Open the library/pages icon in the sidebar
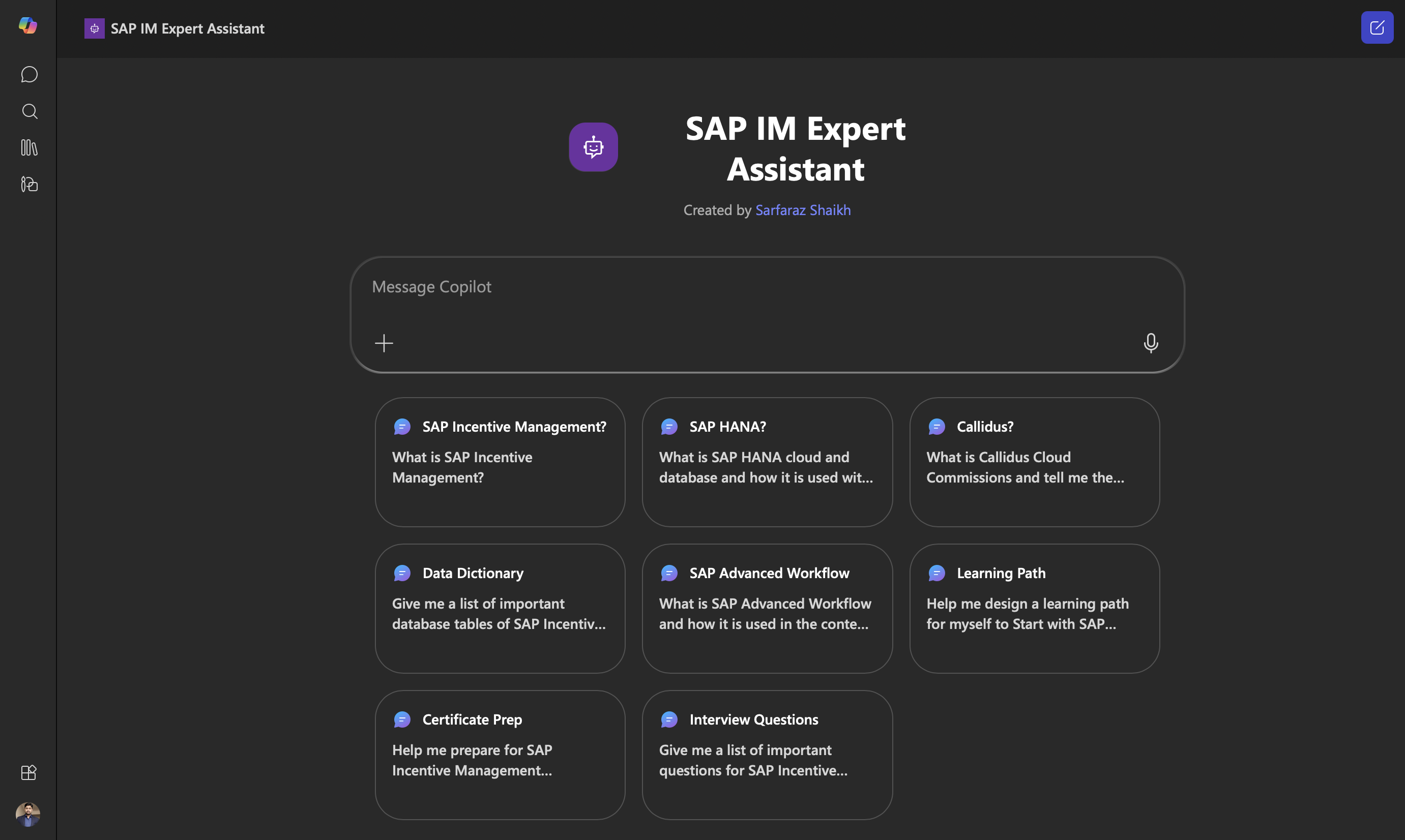The image size is (1405, 840). pyautogui.click(x=29, y=148)
